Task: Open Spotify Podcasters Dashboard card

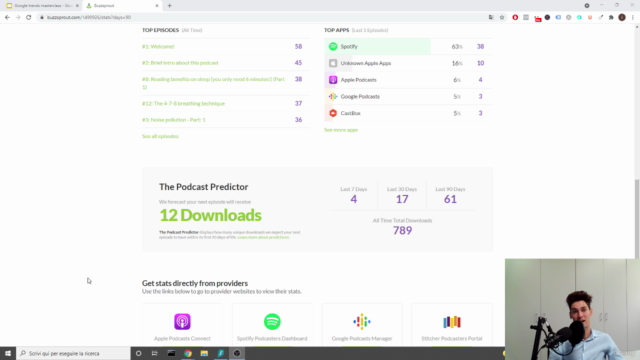Action: 272,325
